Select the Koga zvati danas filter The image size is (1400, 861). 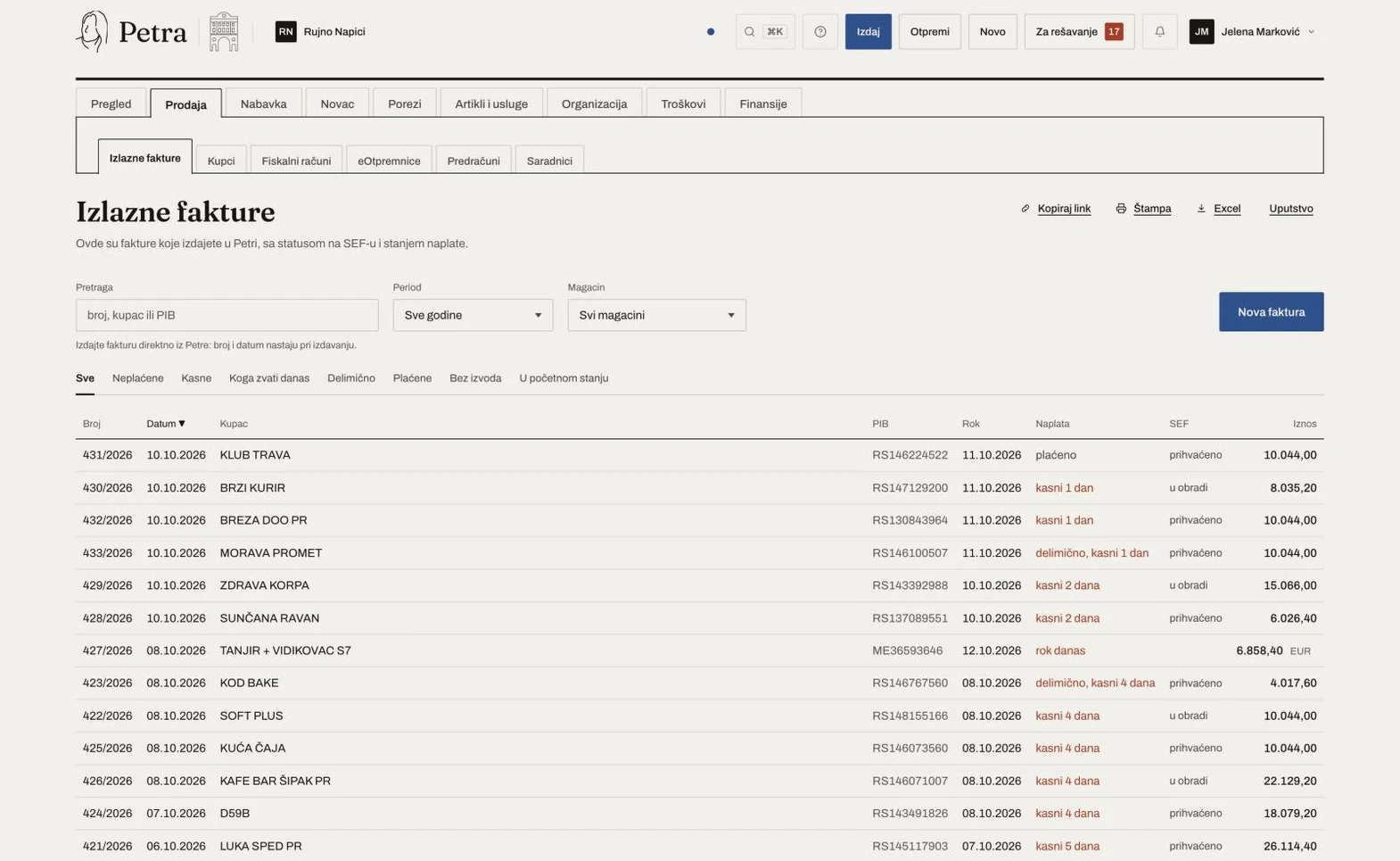(269, 378)
